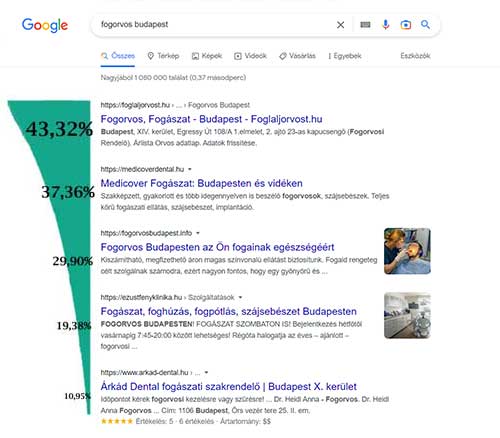Select the Összes tab
This screenshot has height=438, width=500.
click(x=118, y=56)
